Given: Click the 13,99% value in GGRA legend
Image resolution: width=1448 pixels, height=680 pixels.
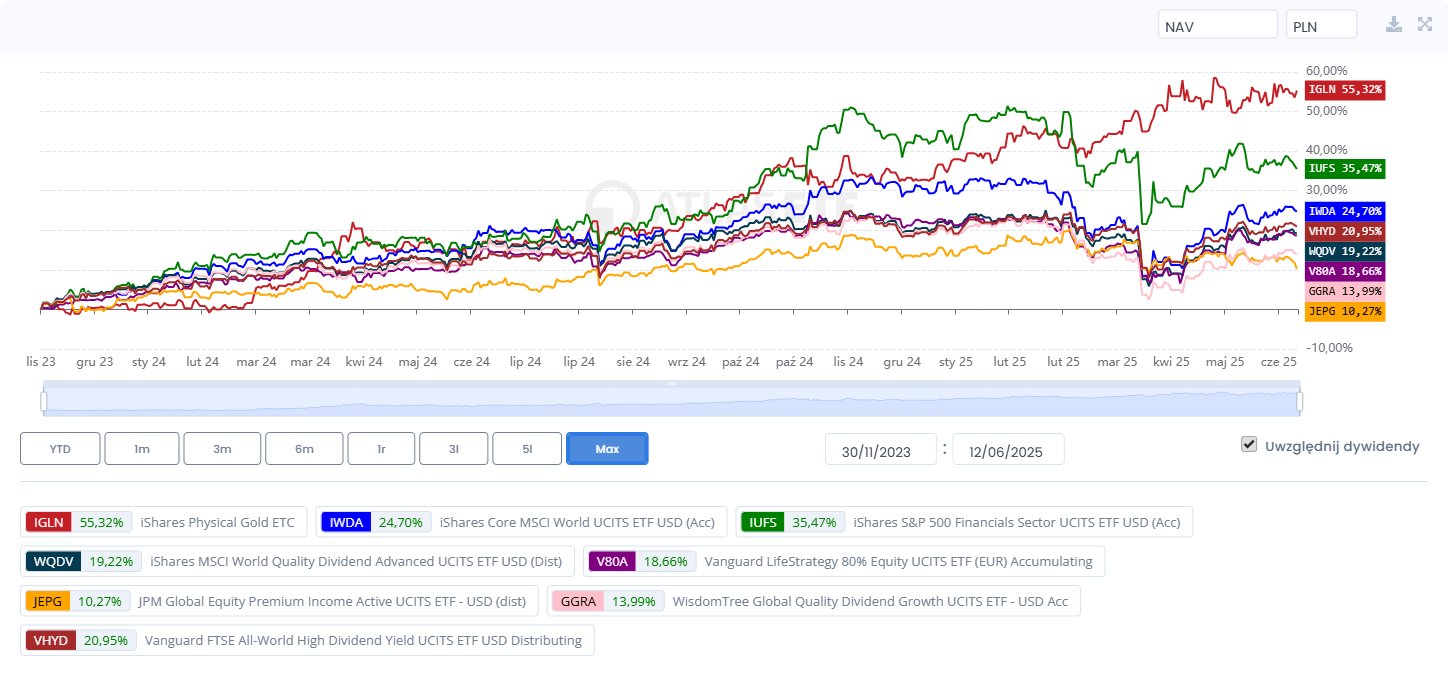Looking at the screenshot, I should click(x=634, y=601).
